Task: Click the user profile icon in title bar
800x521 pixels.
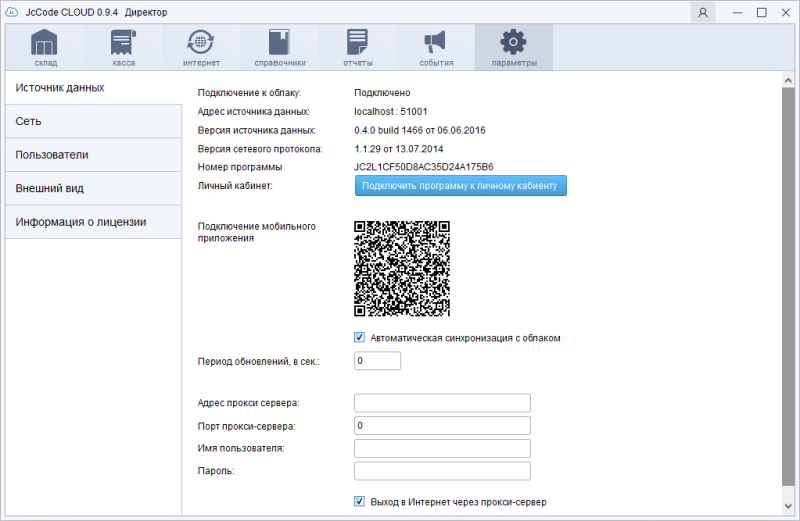Action: (704, 12)
